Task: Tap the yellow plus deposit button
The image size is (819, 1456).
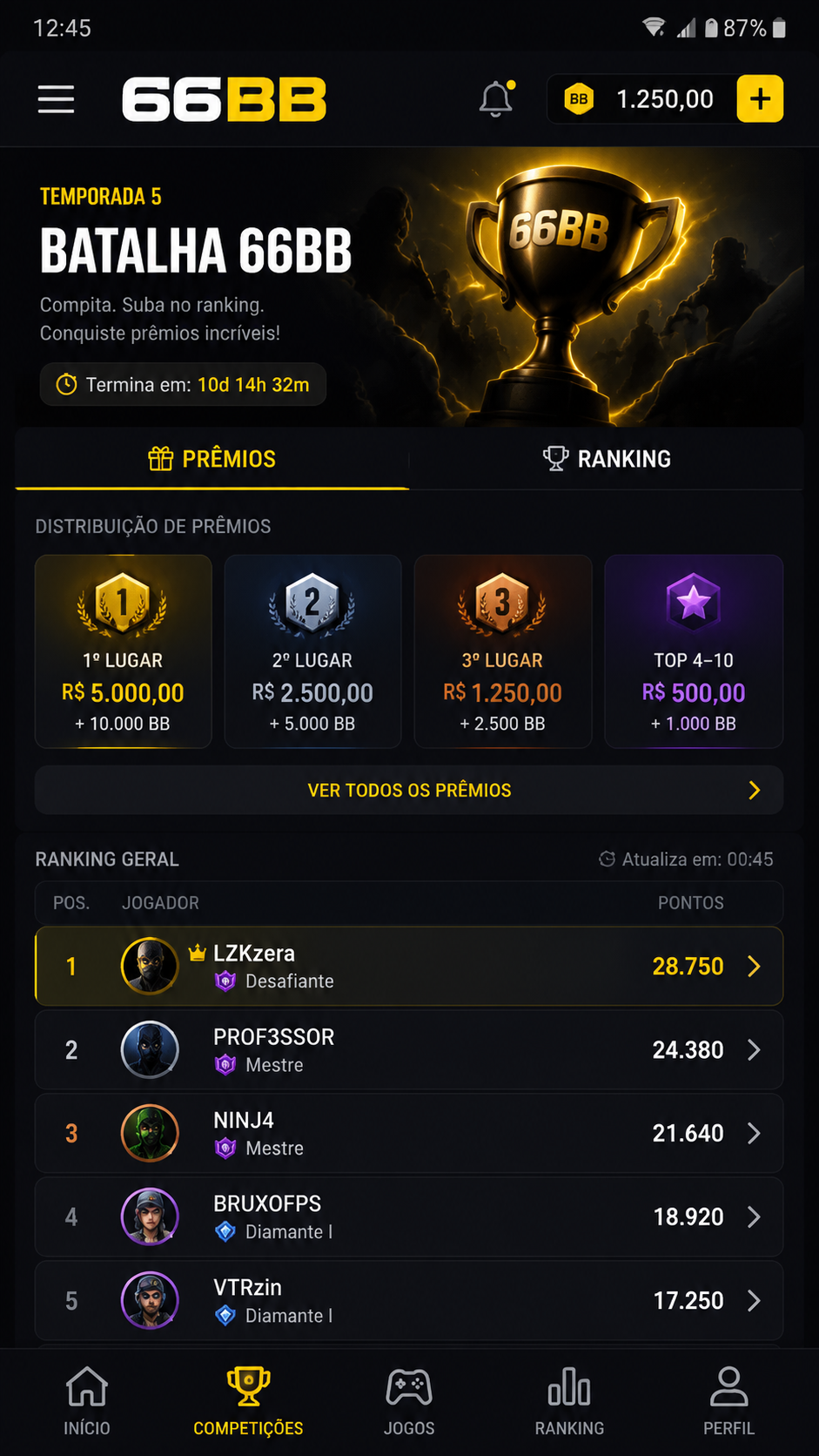Action: click(760, 98)
